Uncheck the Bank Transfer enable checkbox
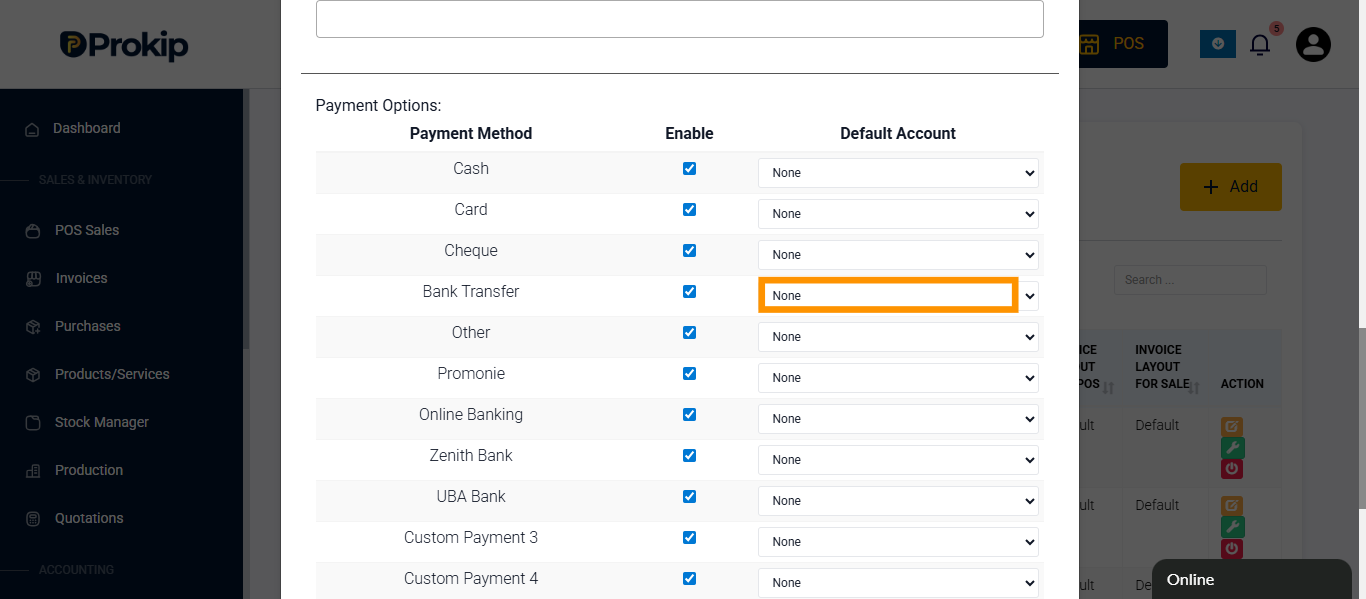1366x599 pixels. [x=689, y=292]
